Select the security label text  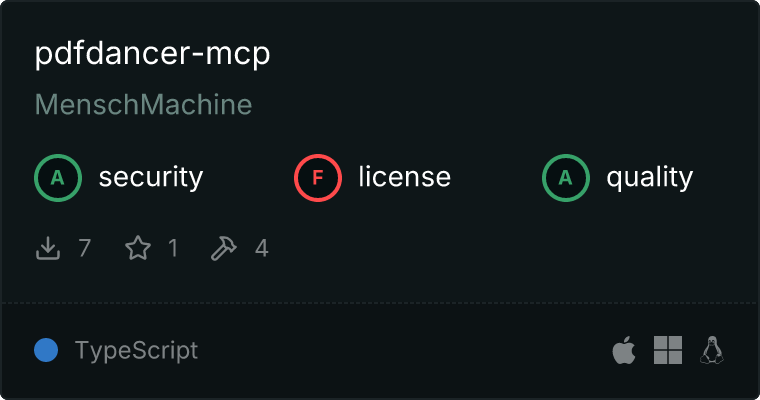click(x=151, y=177)
